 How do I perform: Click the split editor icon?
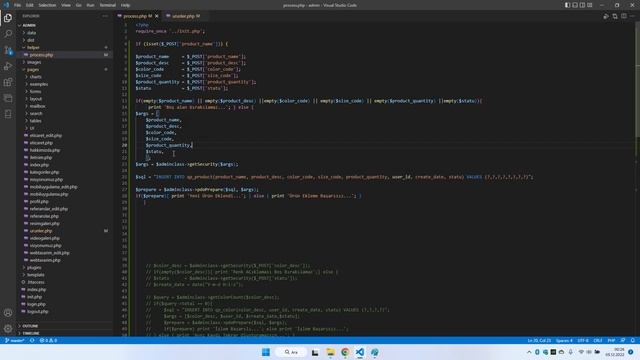point(624,16)
